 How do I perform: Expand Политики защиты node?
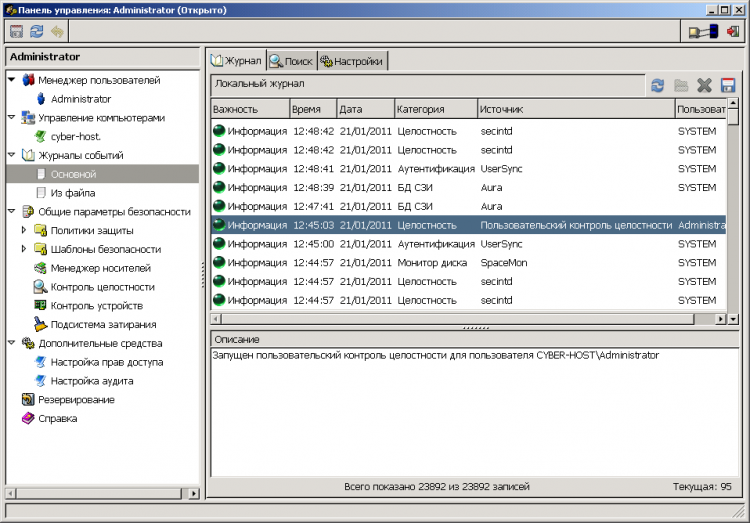[23, 230]
